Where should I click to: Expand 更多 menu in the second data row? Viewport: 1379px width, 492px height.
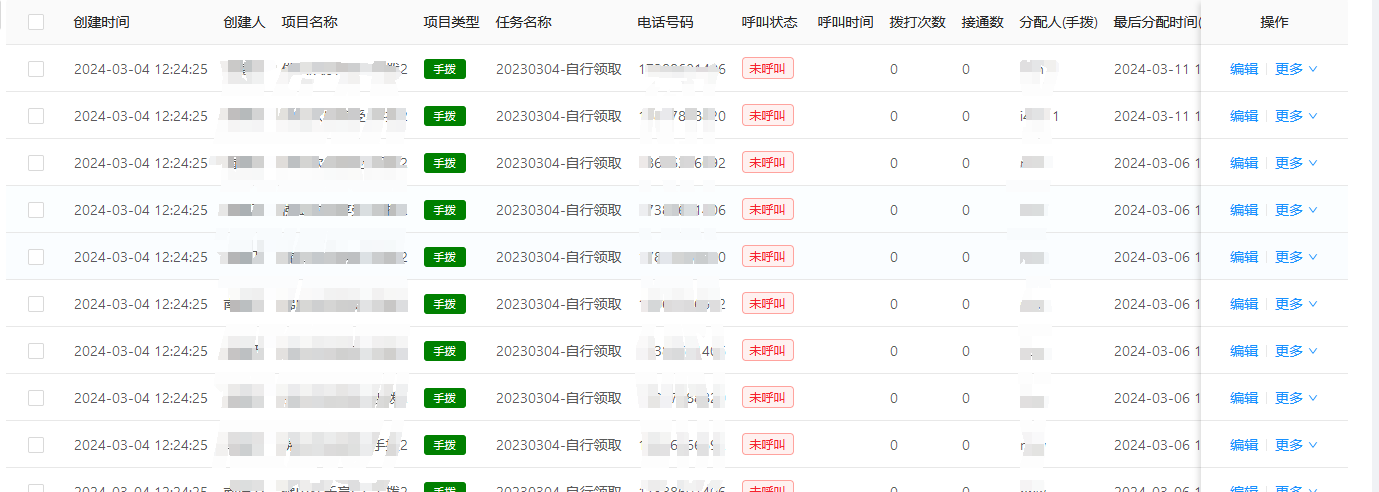[1296, 116]
